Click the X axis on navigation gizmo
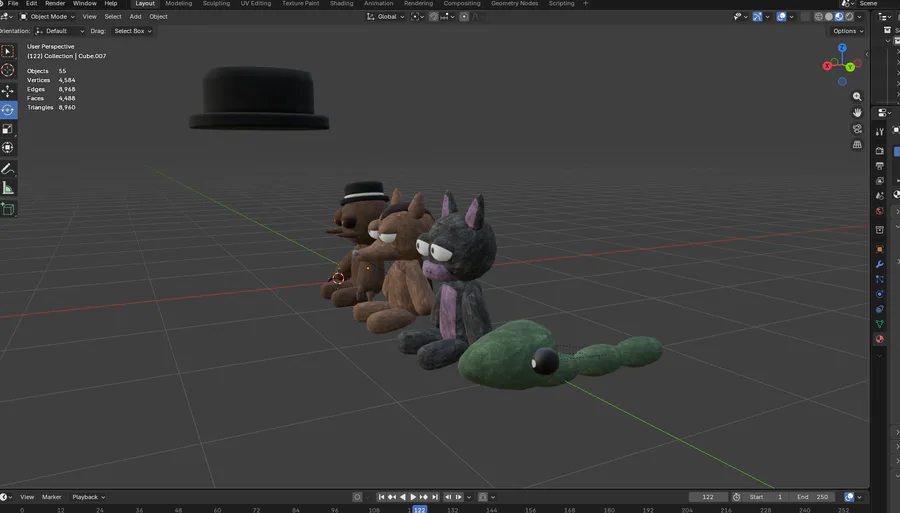 (827, 66)
